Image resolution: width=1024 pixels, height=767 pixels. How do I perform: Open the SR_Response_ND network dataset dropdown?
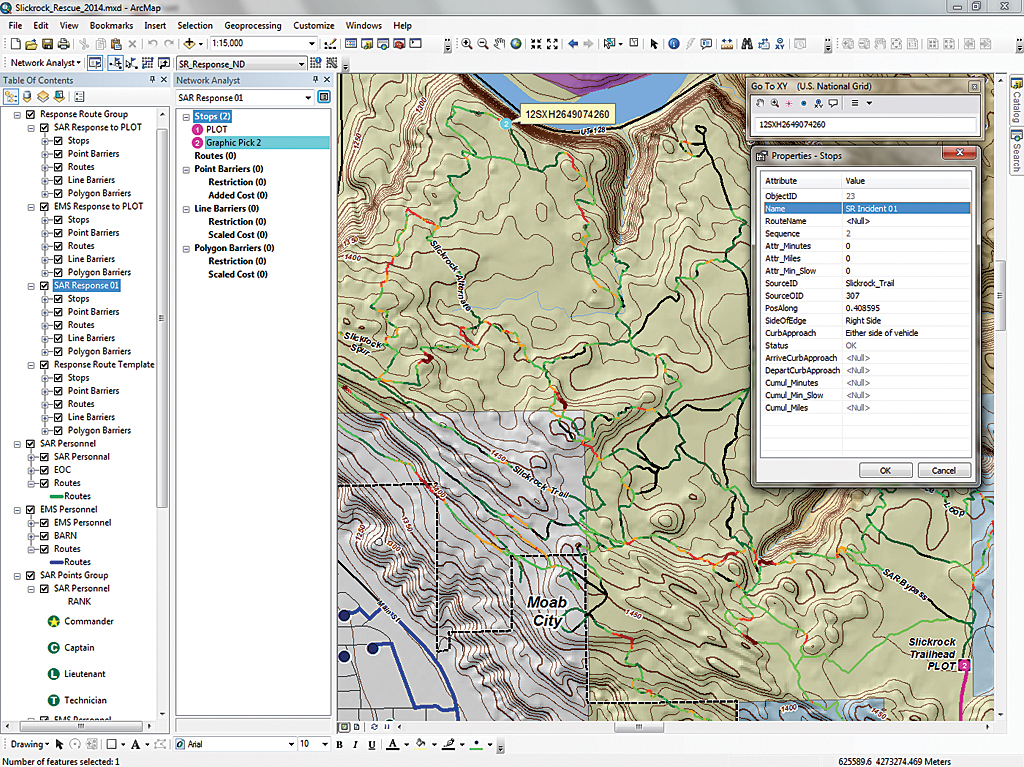click(301, 63)
